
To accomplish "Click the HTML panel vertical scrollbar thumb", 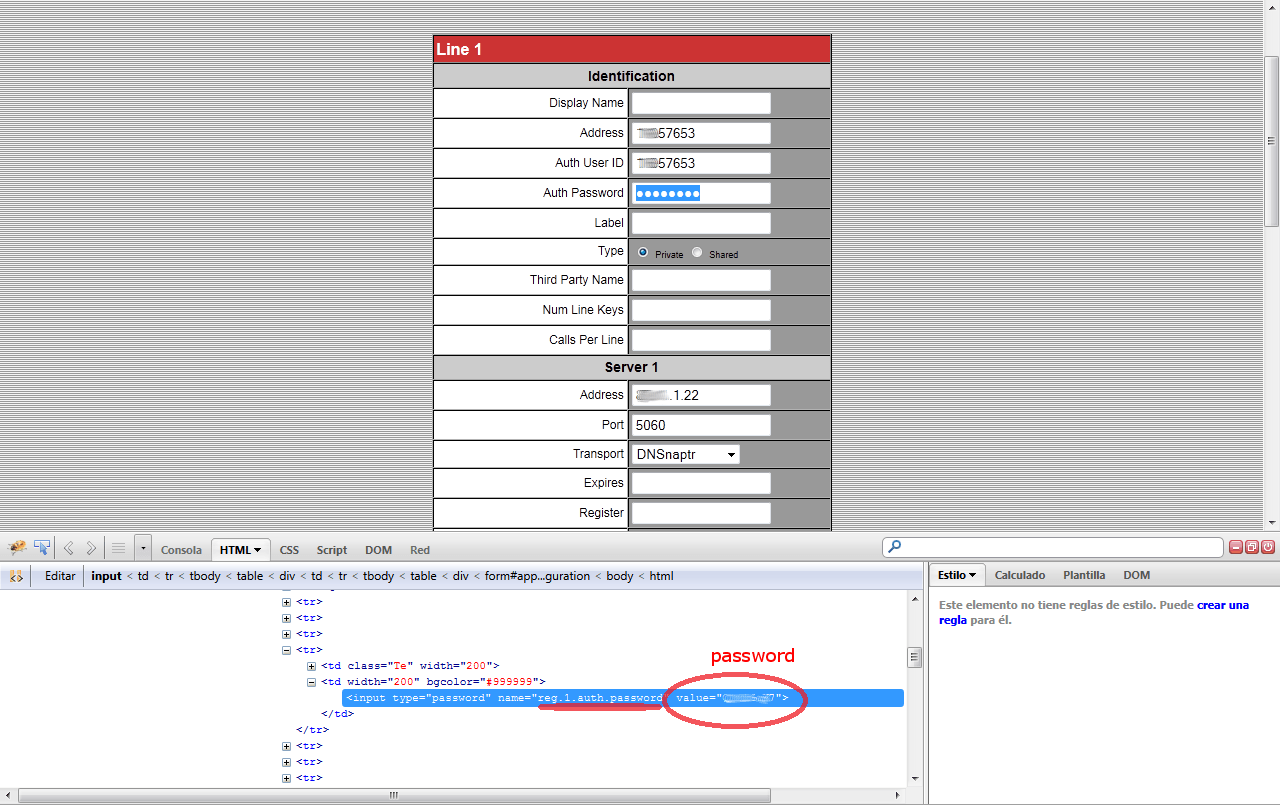I will 913,657.
